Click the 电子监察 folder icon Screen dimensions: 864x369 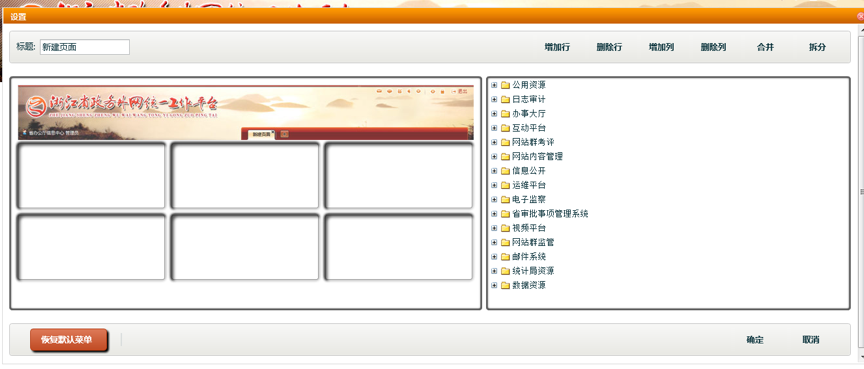(505, 200)
